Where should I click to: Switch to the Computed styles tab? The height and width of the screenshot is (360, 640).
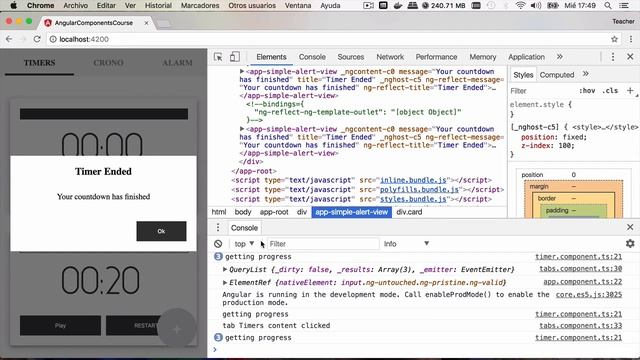[557, 75]
